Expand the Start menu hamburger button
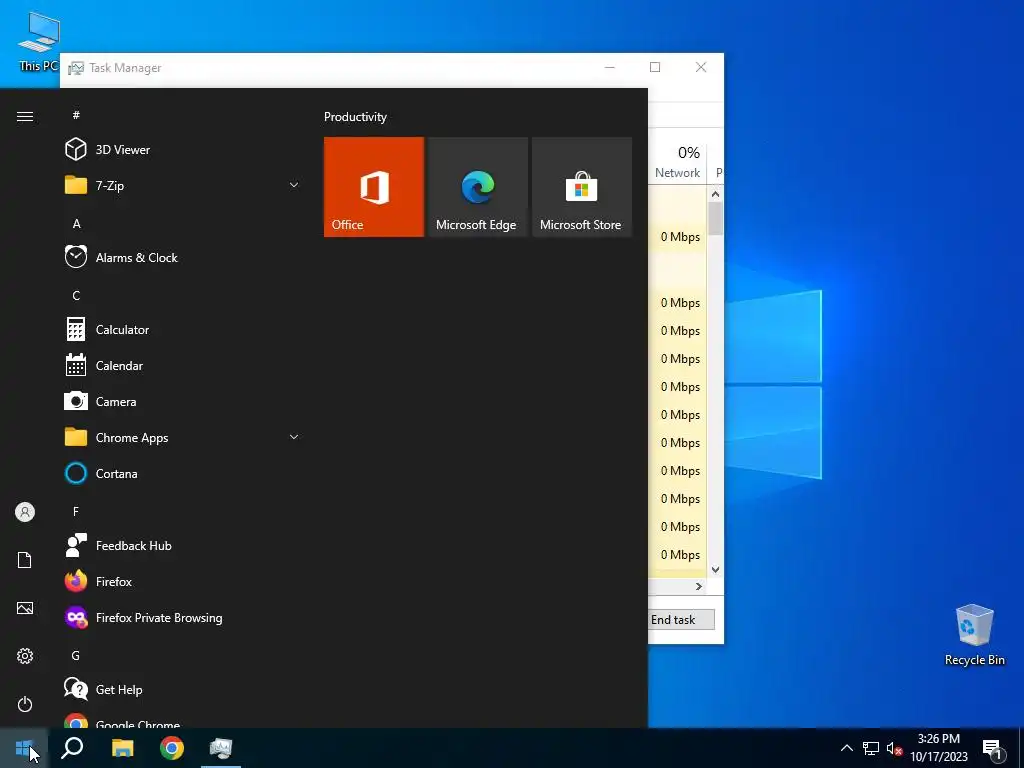Screen dimensions: 1024x768 [x=25, y=116]
